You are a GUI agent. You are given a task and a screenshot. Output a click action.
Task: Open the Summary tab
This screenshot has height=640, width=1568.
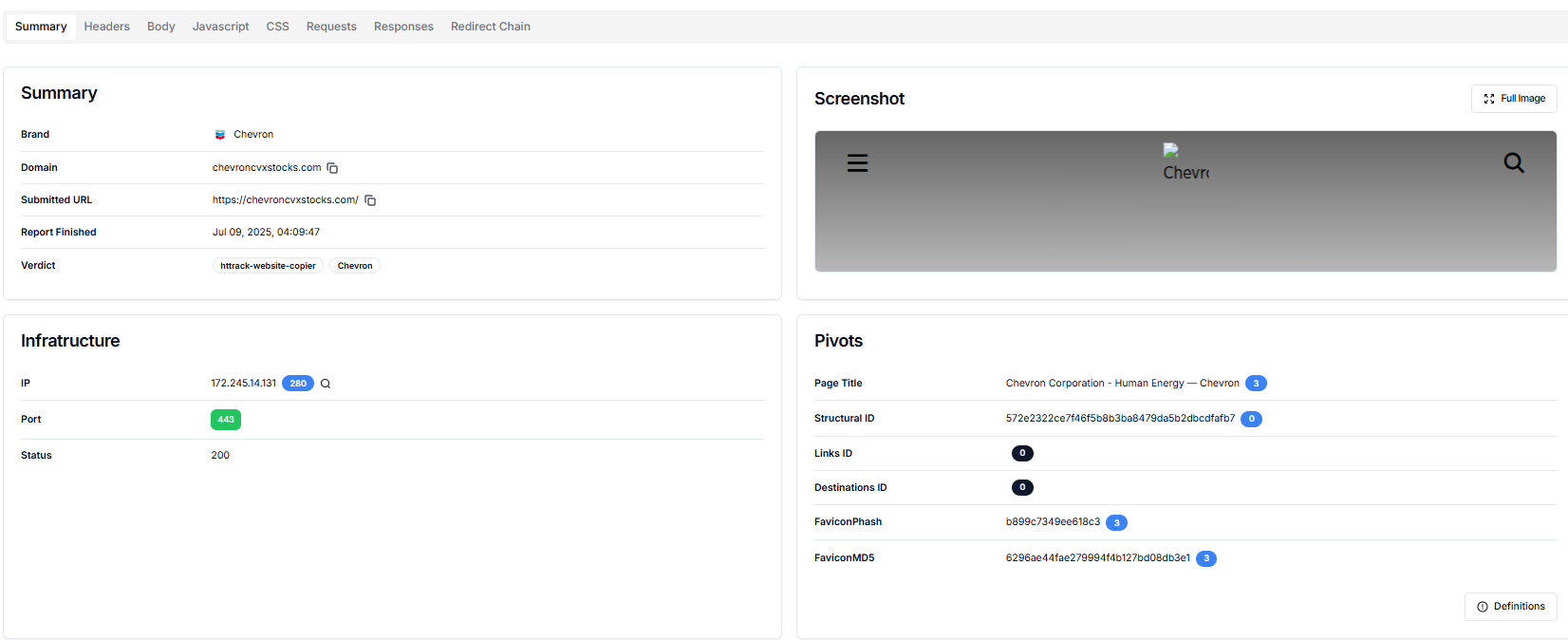click(41, 27)
